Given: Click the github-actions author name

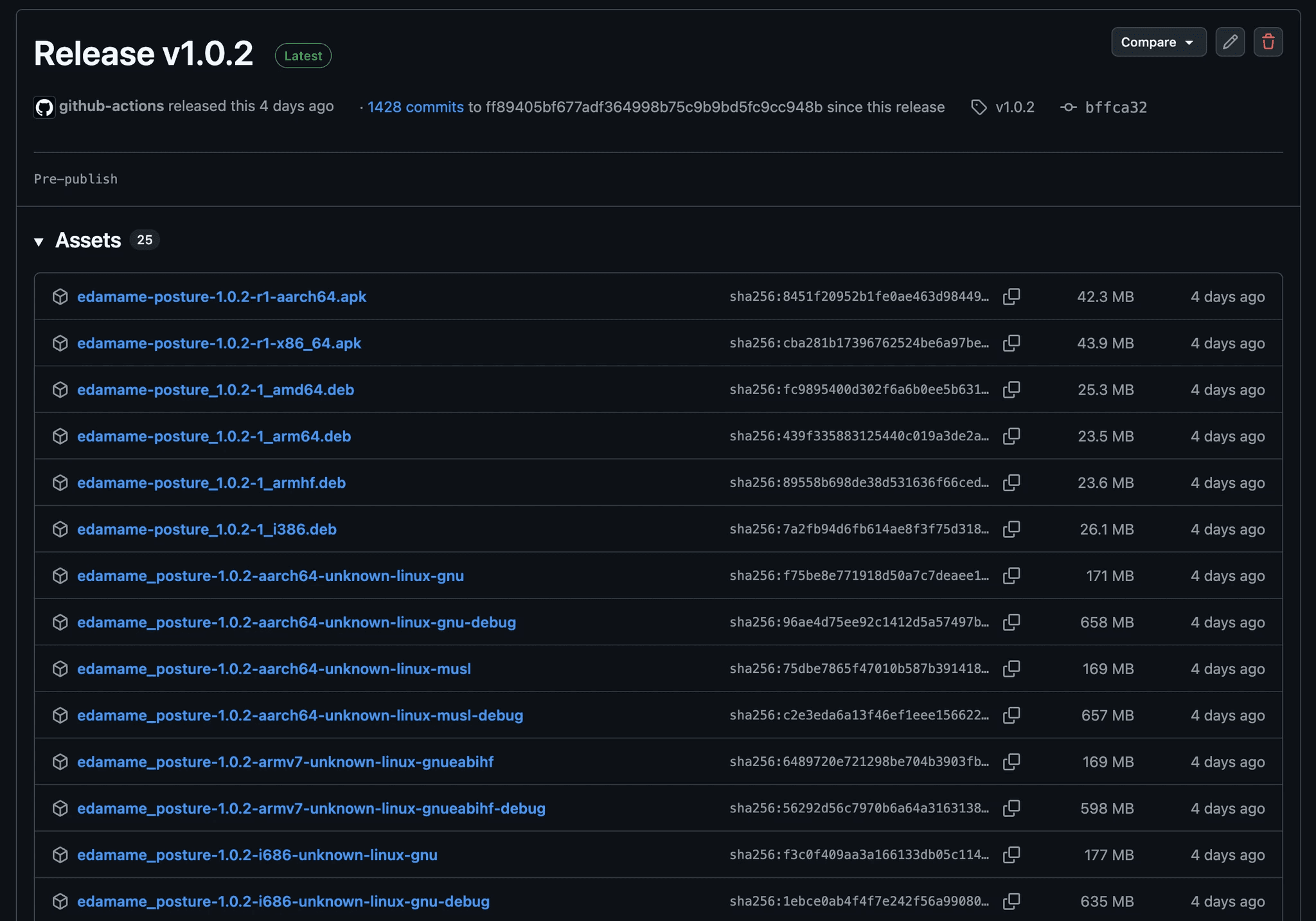Looking at the screenshot, I should point(112,106).
